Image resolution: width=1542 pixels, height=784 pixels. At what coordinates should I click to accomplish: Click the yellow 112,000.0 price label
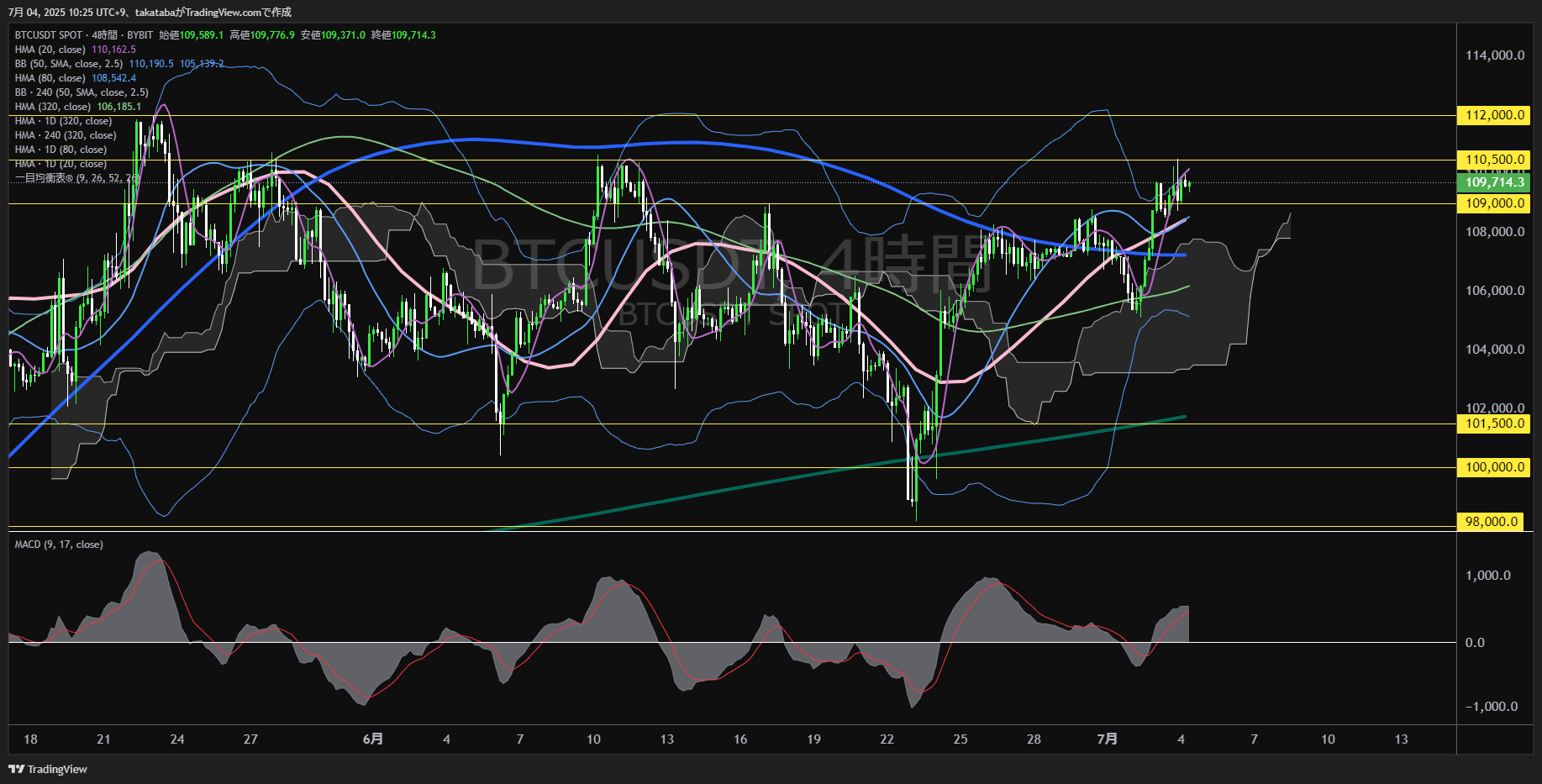[x=1495, y=115]
